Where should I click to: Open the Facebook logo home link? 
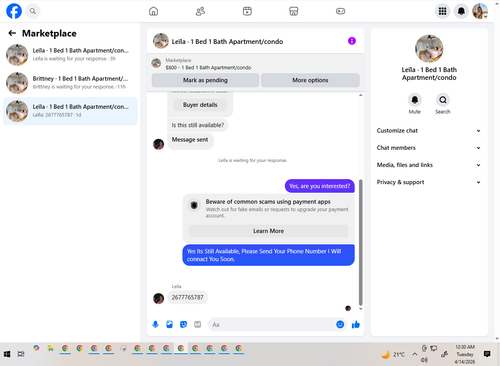point(14,11)
